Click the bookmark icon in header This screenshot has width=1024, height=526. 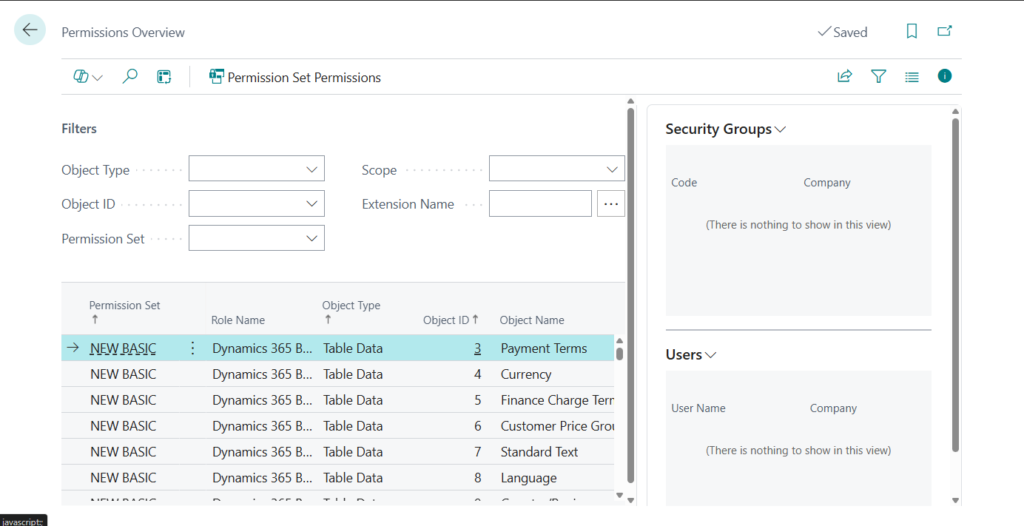click(911, 32)
